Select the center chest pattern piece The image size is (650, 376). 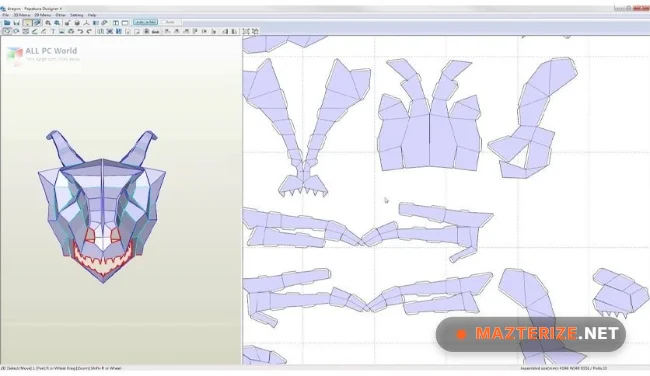point(429,116)
